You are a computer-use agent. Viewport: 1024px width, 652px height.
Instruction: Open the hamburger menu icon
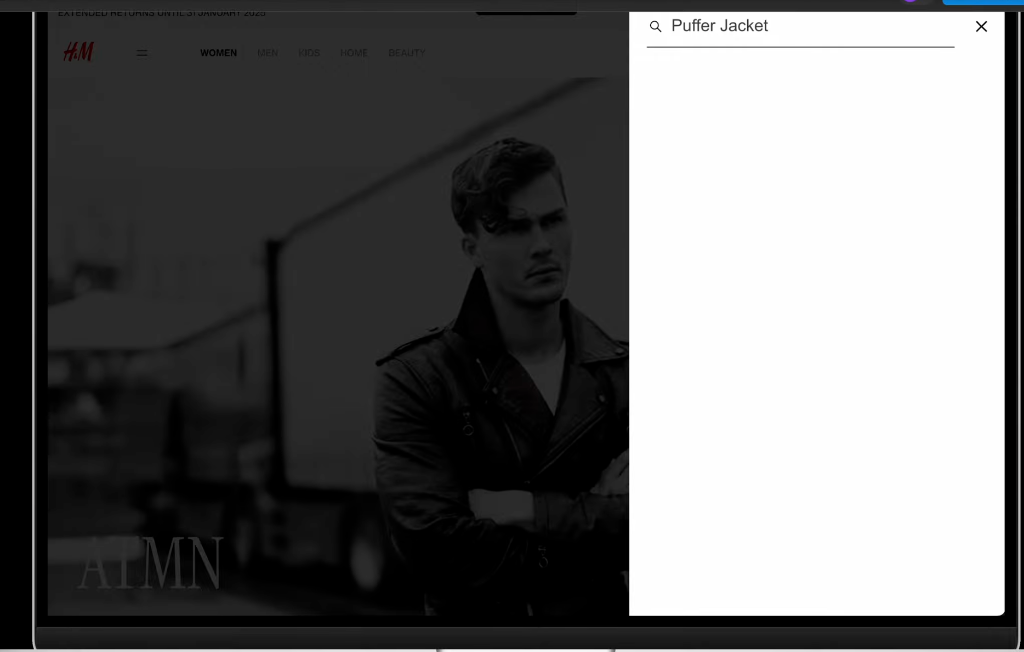(142, 53)
